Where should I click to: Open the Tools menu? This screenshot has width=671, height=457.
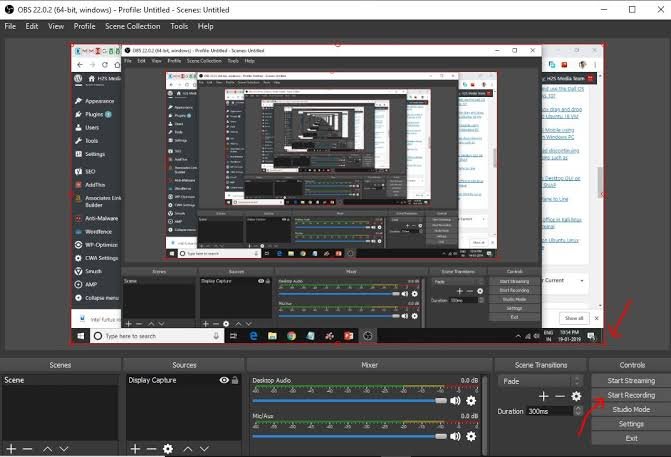pyautogui.click(x=179, y=25)
